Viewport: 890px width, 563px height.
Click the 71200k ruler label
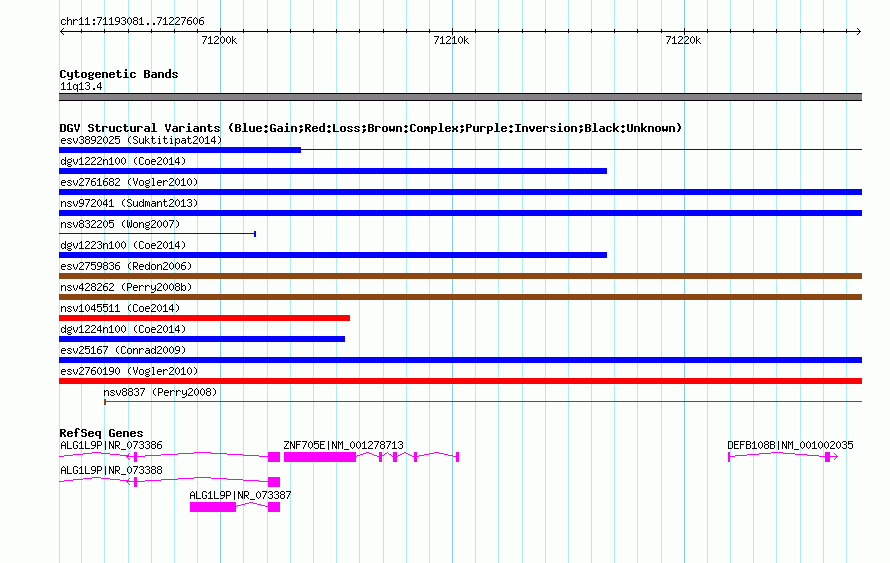pos(219,40)
